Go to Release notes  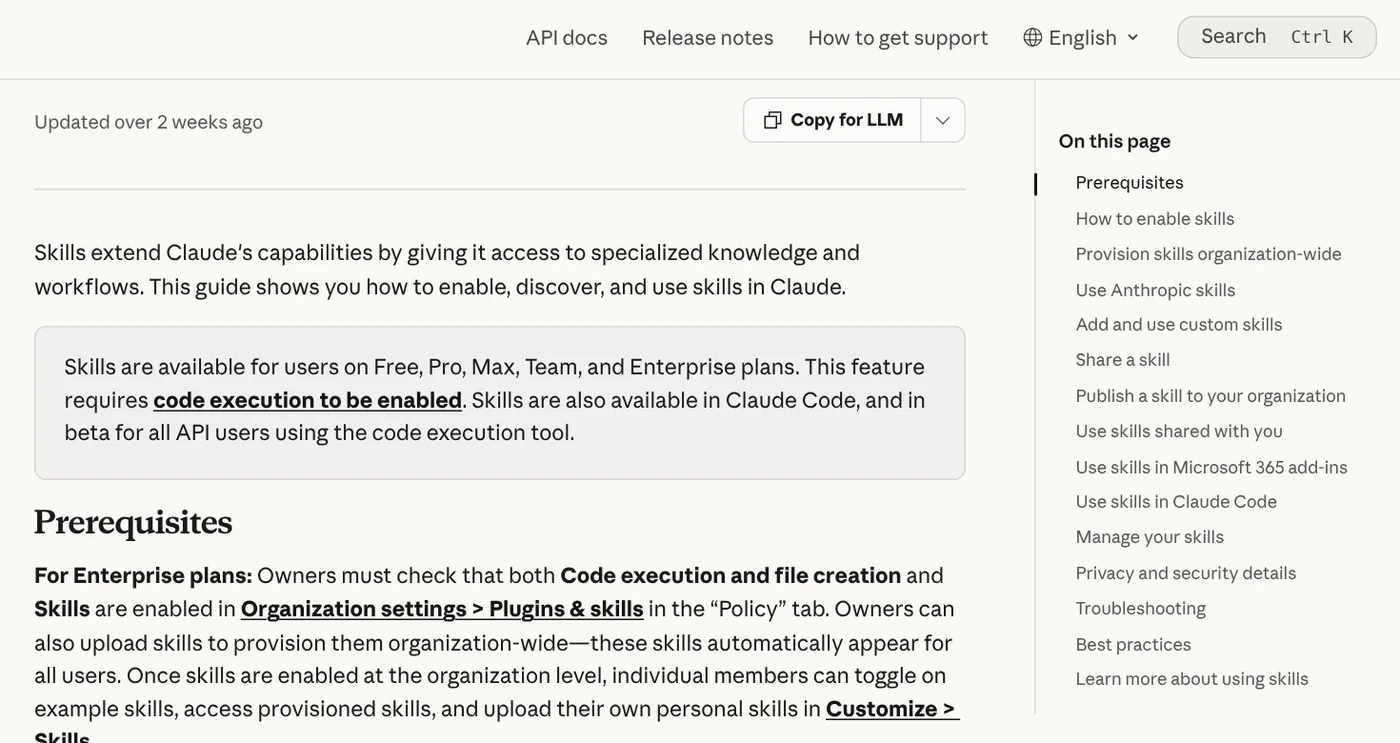pyautogui.click(x=708, y=37)
